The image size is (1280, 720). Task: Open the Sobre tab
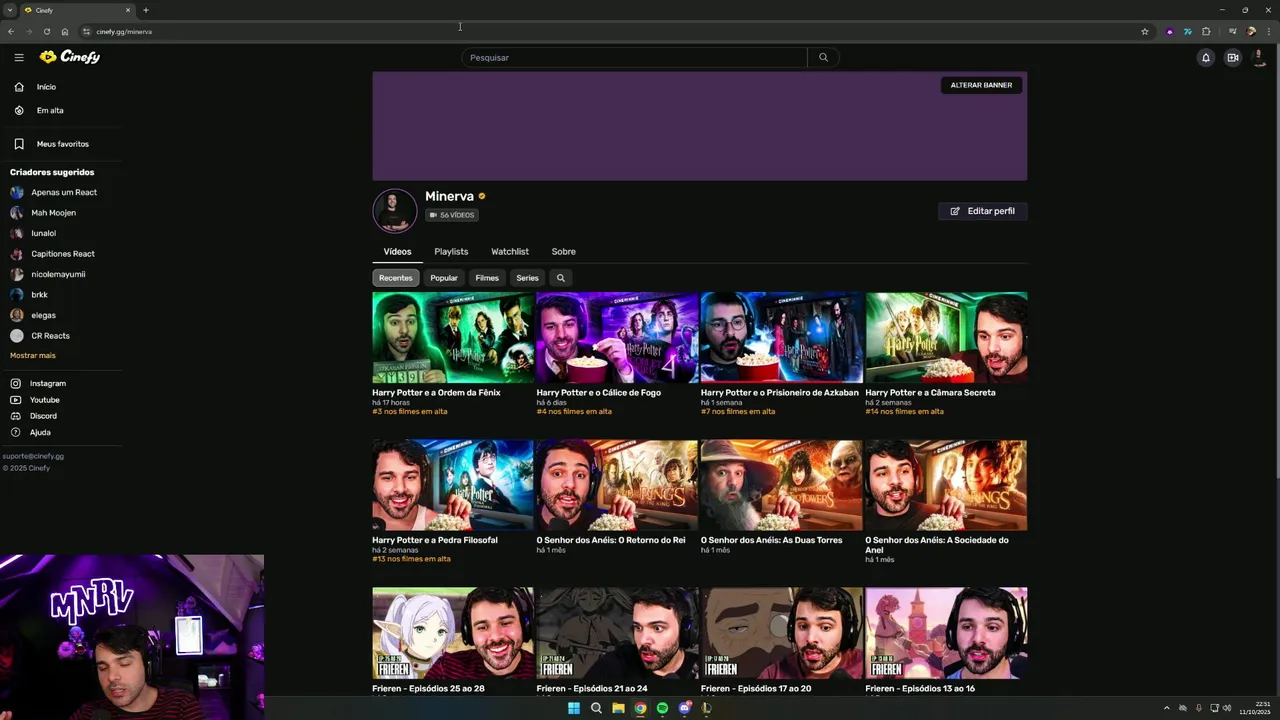[x=563, y=251]
